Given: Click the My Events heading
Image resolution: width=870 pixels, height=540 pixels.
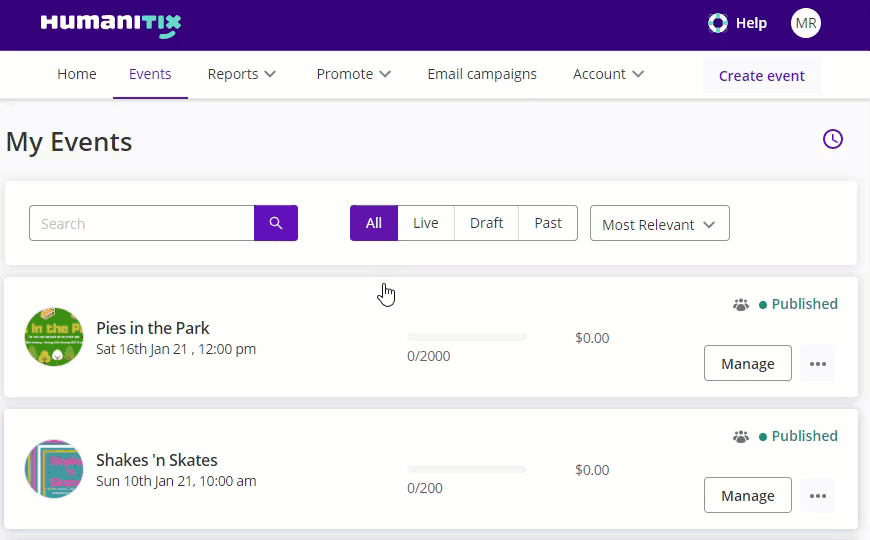Looking at the screenshot, I should point(69,143).
